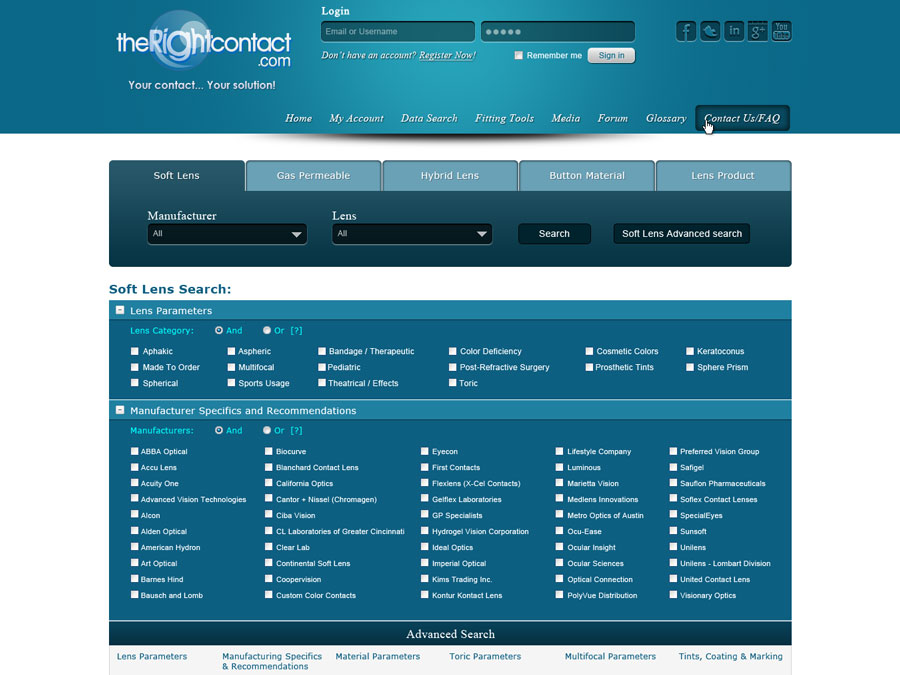Screen dimensions: 900x675
Task: Open the Multifocal Parameters advanced link
Action: coord(610,656)
